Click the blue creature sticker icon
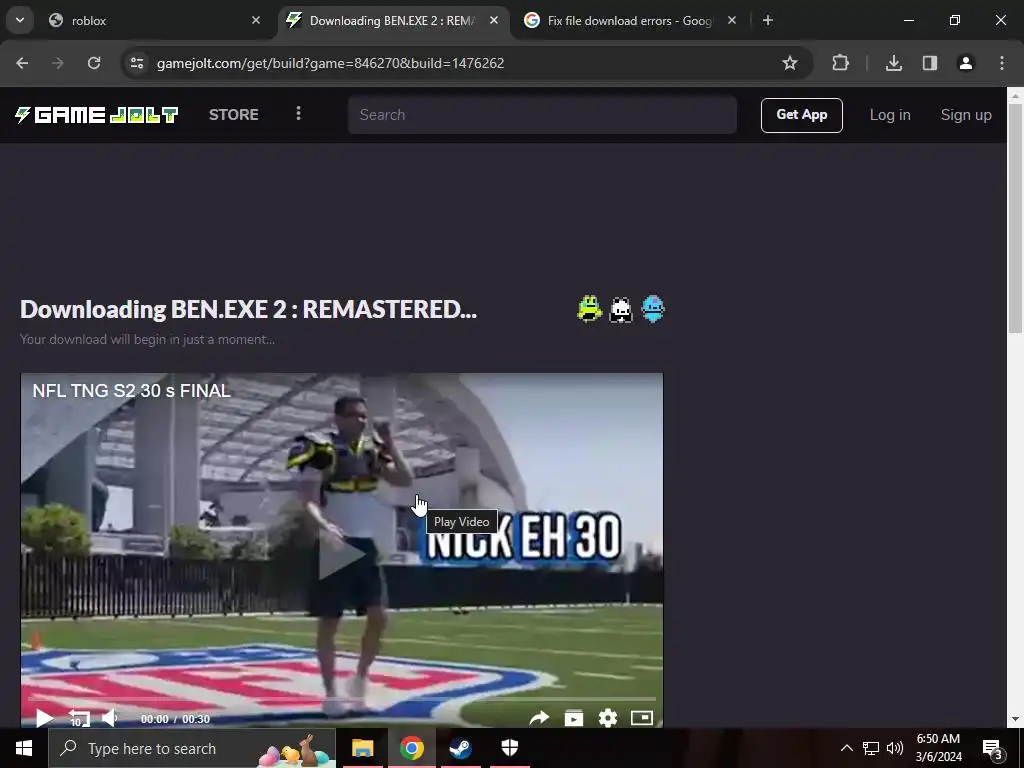Image resolution: width=1024 pixels, height=768 pixels. (x=652, y=309)
